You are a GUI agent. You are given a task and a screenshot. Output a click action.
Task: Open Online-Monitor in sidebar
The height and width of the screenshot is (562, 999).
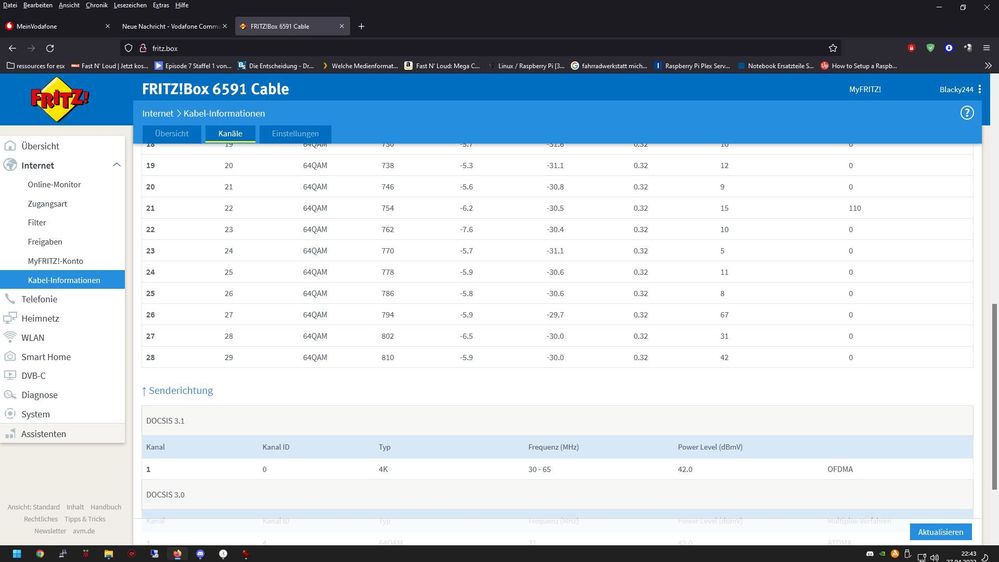point(54,184)
